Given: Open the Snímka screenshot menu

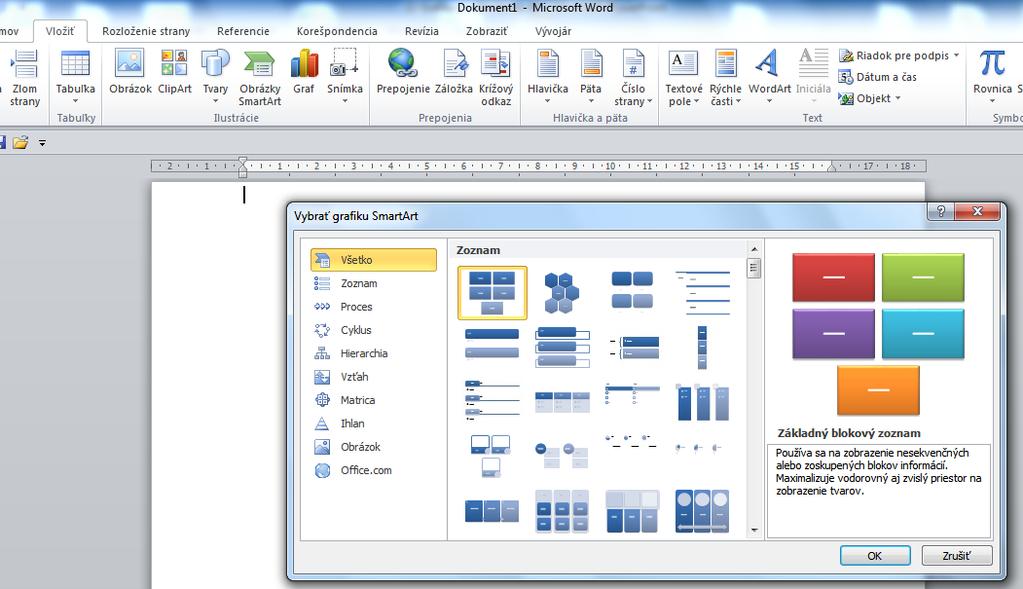Looking at the screenshot, I should pyautogui.click(x=344, y=78).
